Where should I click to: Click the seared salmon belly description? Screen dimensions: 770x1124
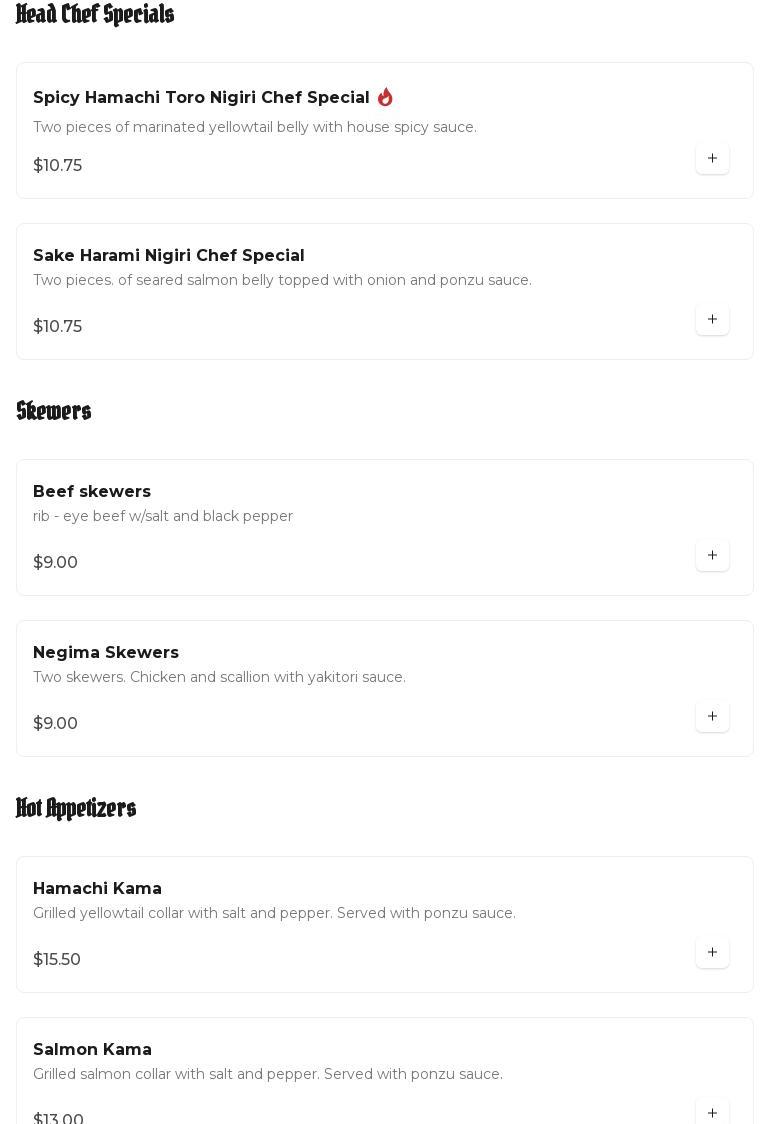(282, 280)
